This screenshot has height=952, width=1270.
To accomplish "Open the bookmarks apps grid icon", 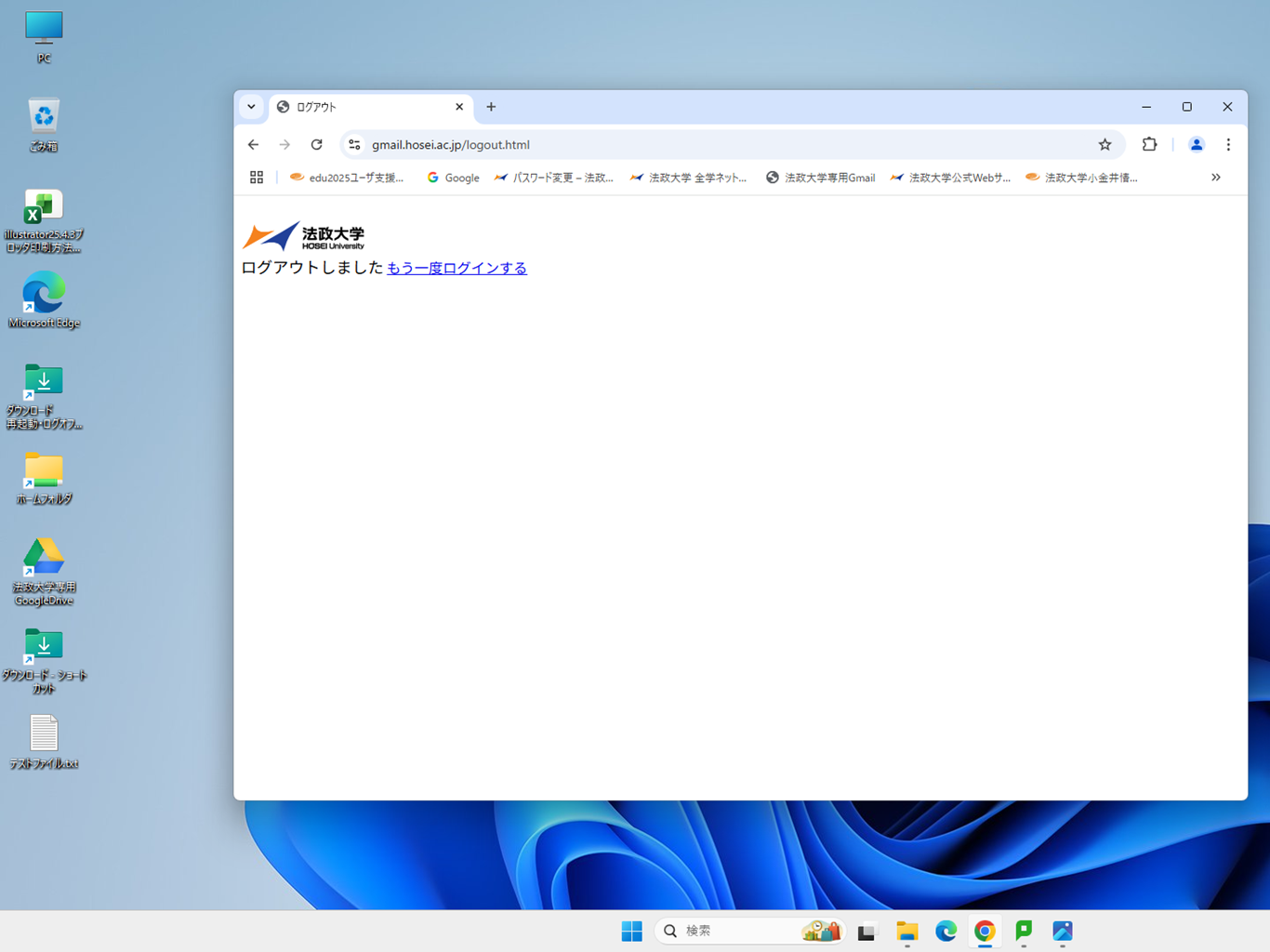I will (257, 178).
